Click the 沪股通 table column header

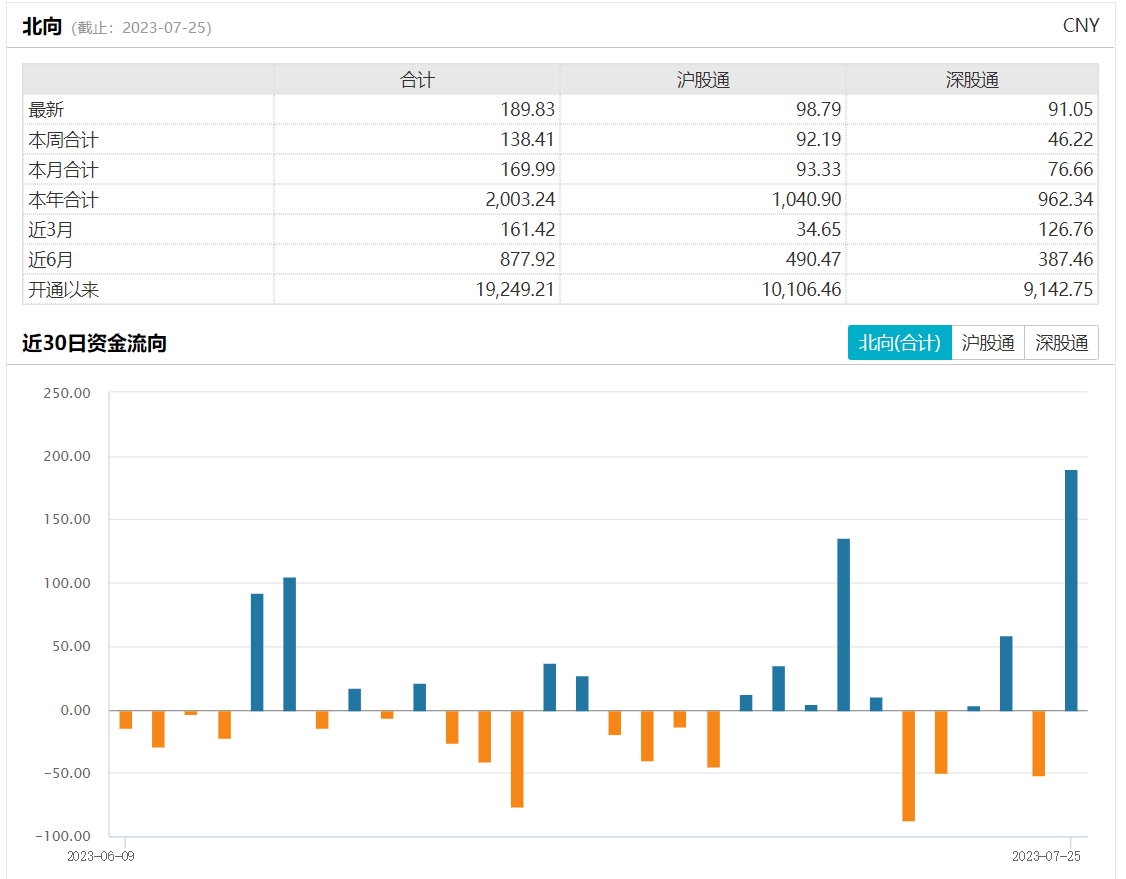tap(703, 80)
